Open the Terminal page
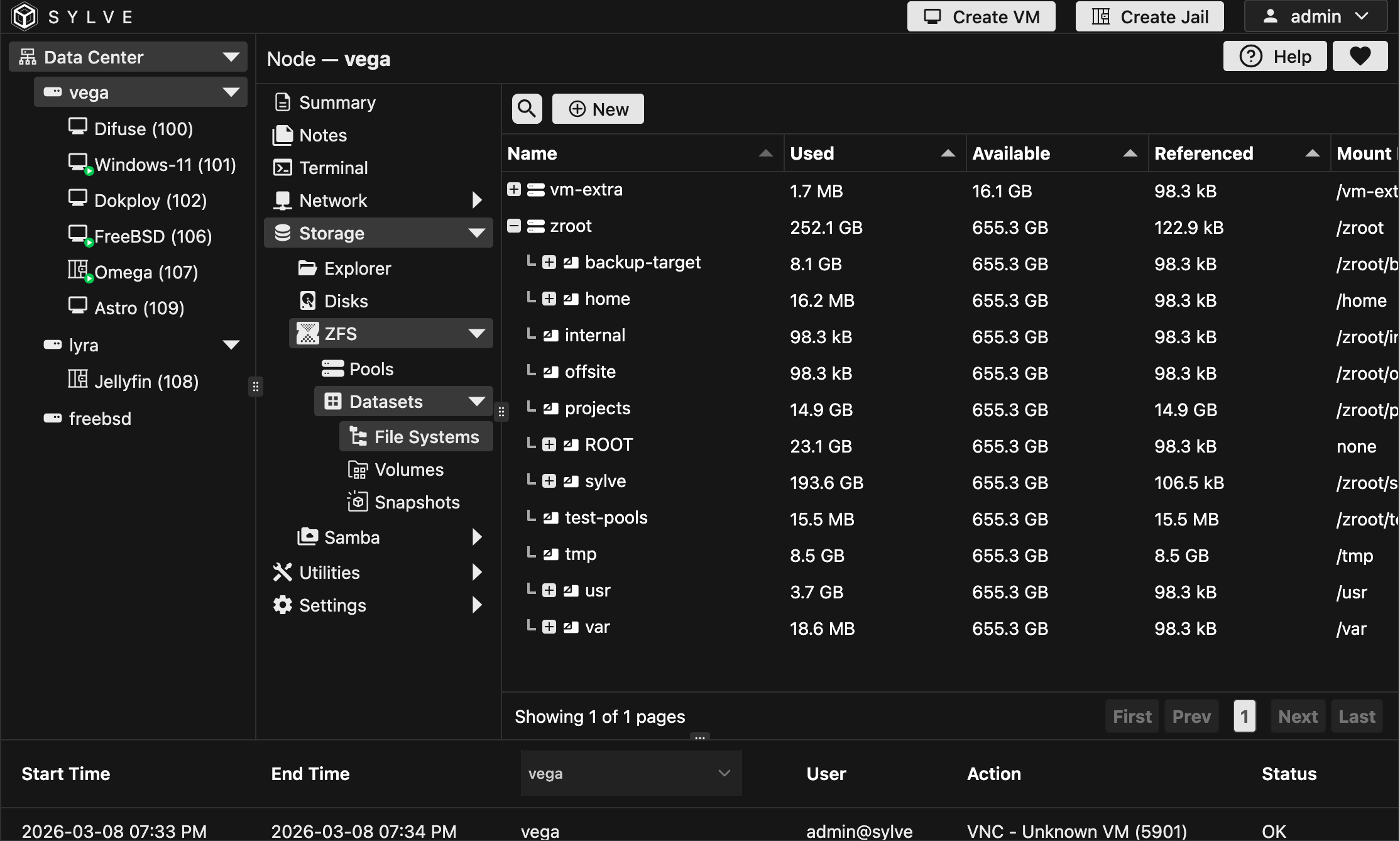Viewport: 1400px width, 841px height. coord(333,168)
